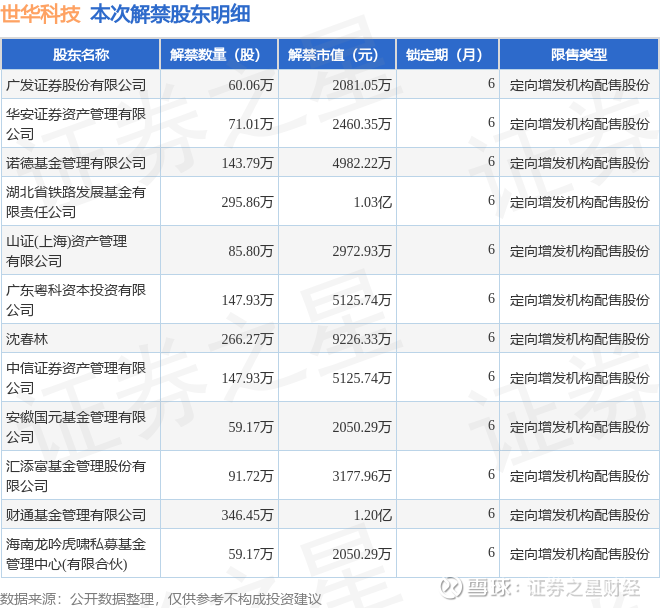Select the 解禁数量（股） column header

pos(219,54)
